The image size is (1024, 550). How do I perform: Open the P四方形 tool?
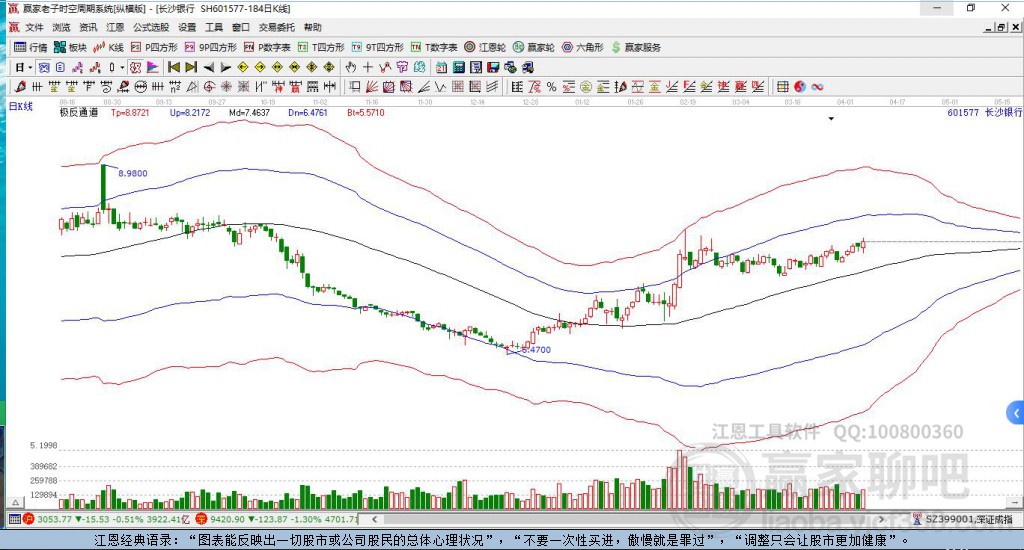pos(154,47)
